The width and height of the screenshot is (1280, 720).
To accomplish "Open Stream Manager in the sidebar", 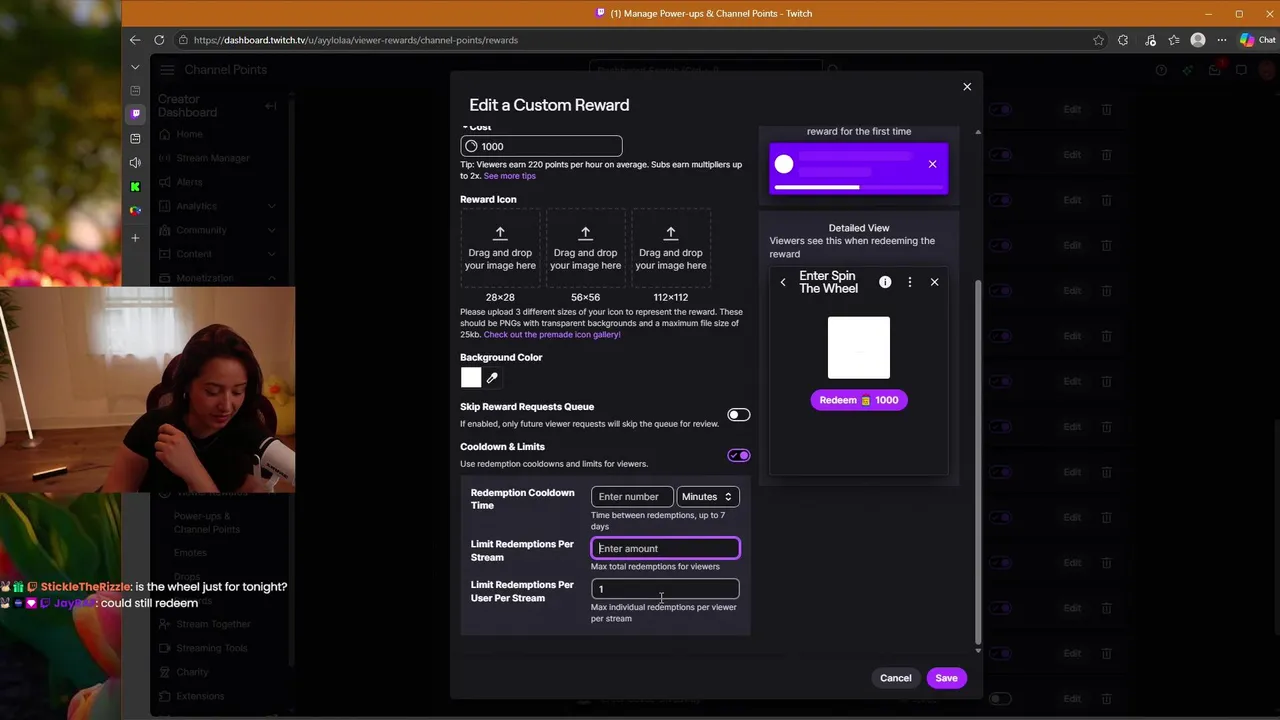I will [x=213, y=158].
